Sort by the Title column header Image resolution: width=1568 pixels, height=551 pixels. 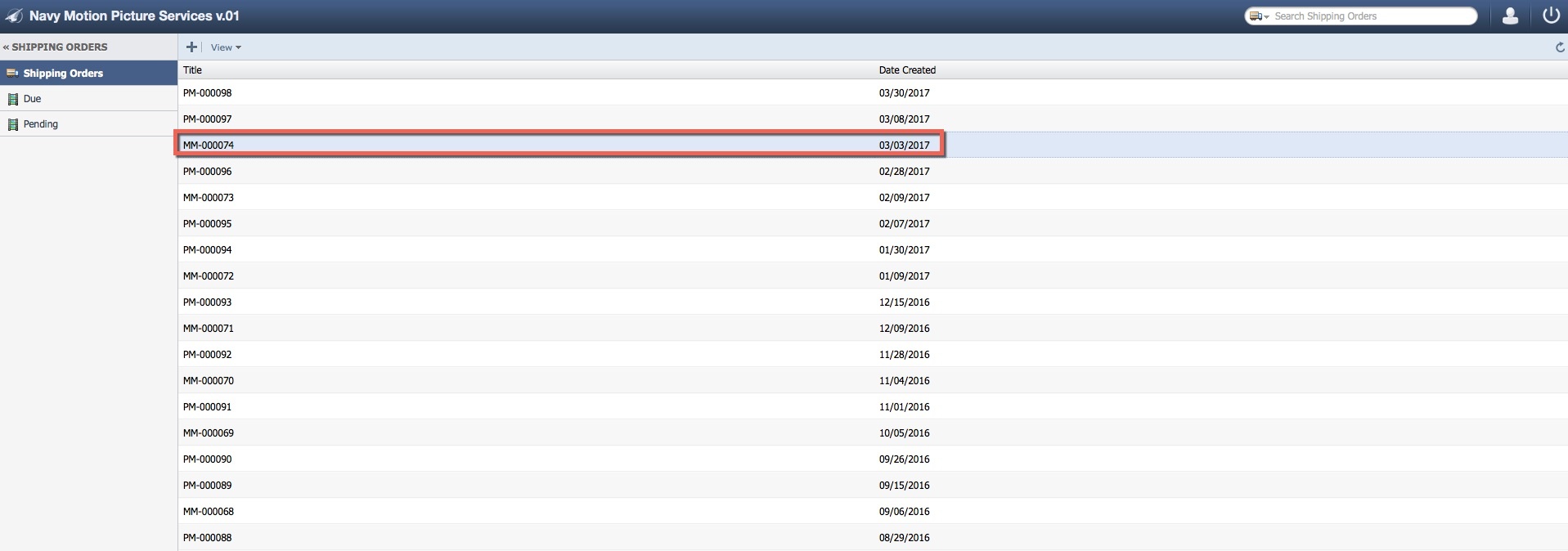[193, 70]
